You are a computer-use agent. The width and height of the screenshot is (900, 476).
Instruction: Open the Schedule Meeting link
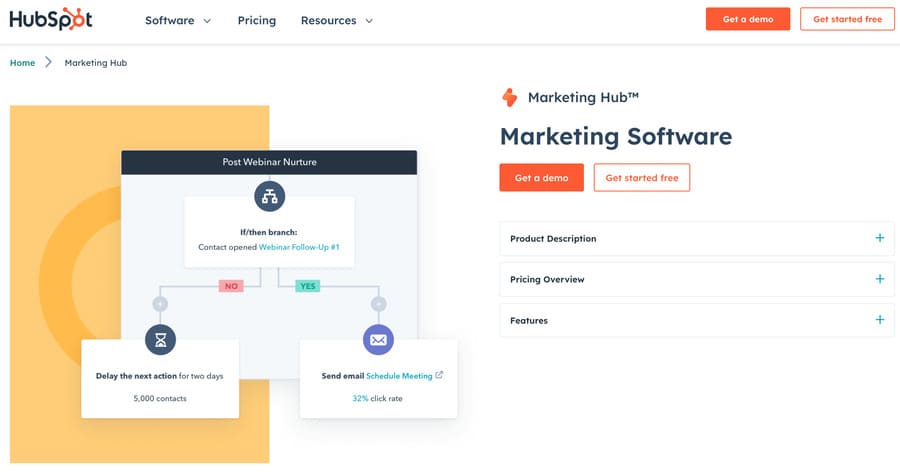(x=399, y=376)
